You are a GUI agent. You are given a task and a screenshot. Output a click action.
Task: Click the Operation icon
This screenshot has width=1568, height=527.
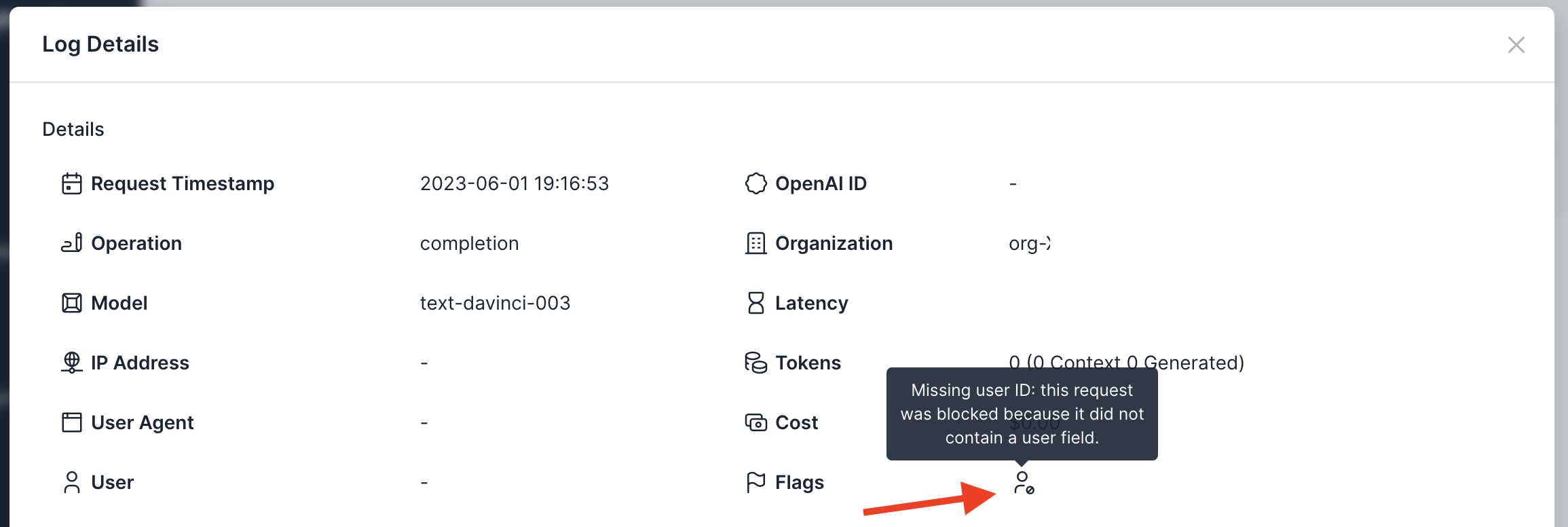tap(72, 243)
